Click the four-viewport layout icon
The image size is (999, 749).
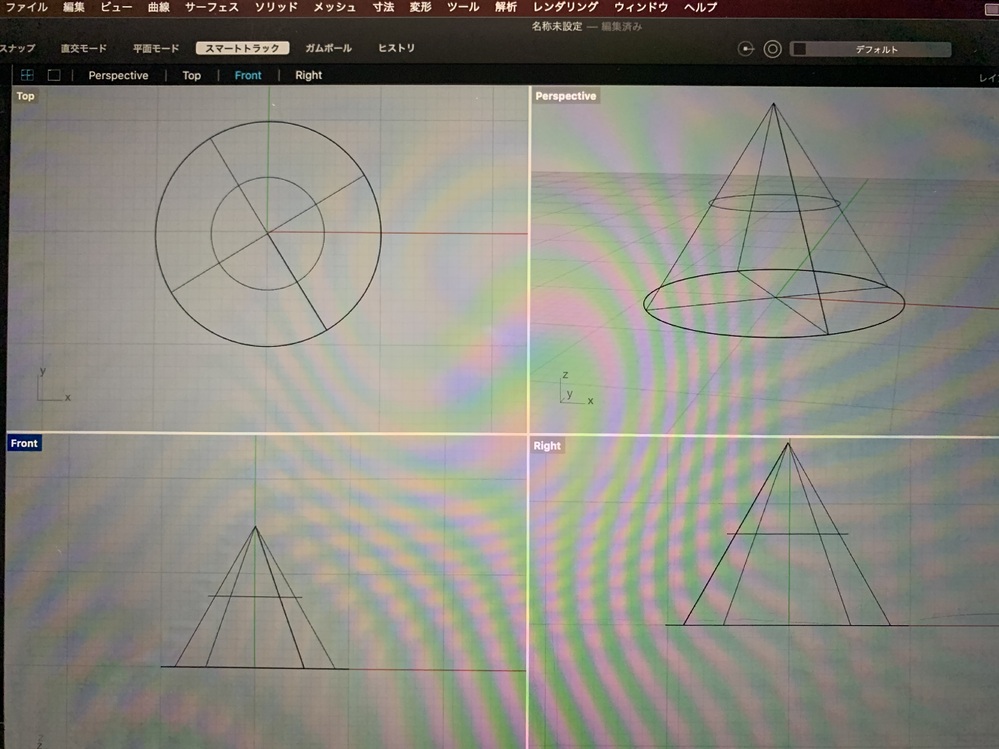(27, 75)
